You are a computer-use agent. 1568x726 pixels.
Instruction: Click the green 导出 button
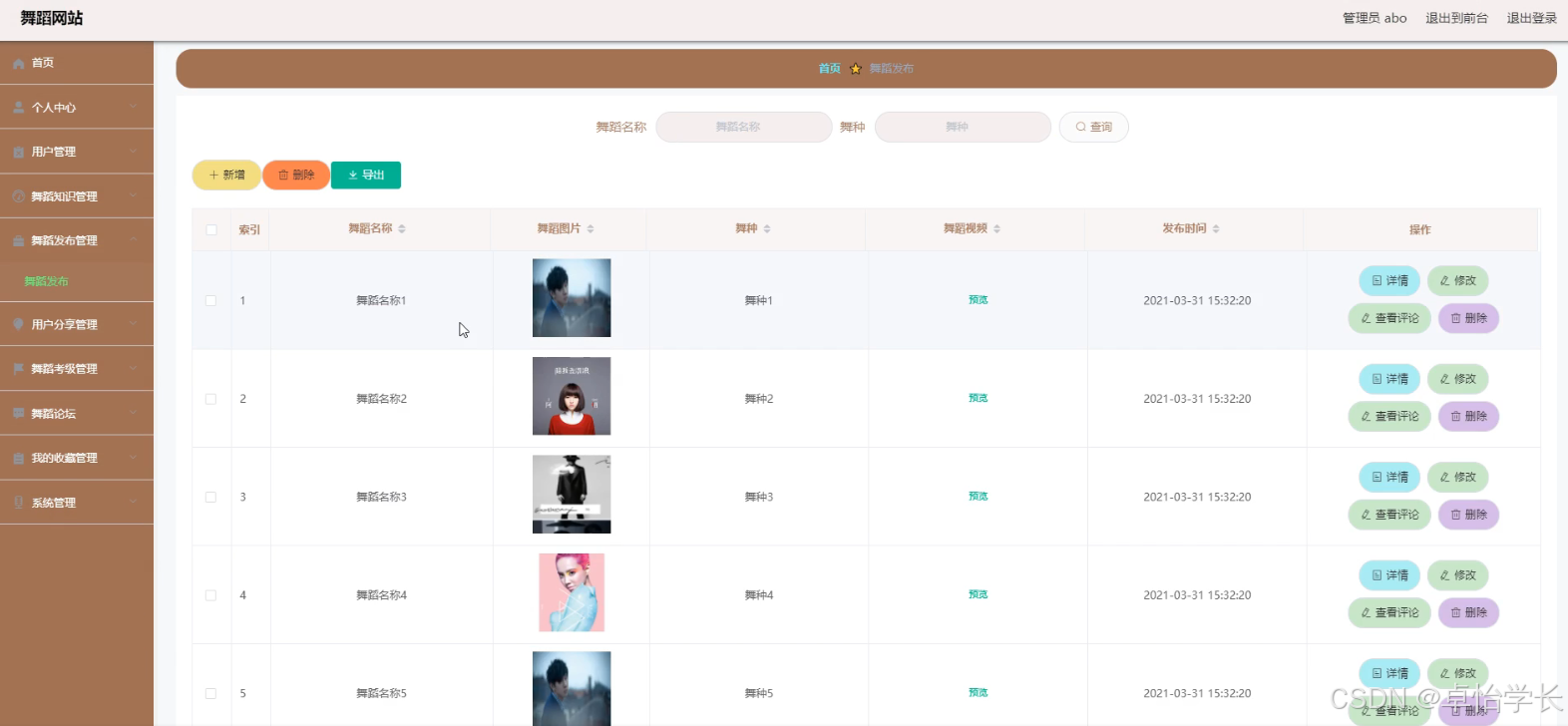coord(366,175)
